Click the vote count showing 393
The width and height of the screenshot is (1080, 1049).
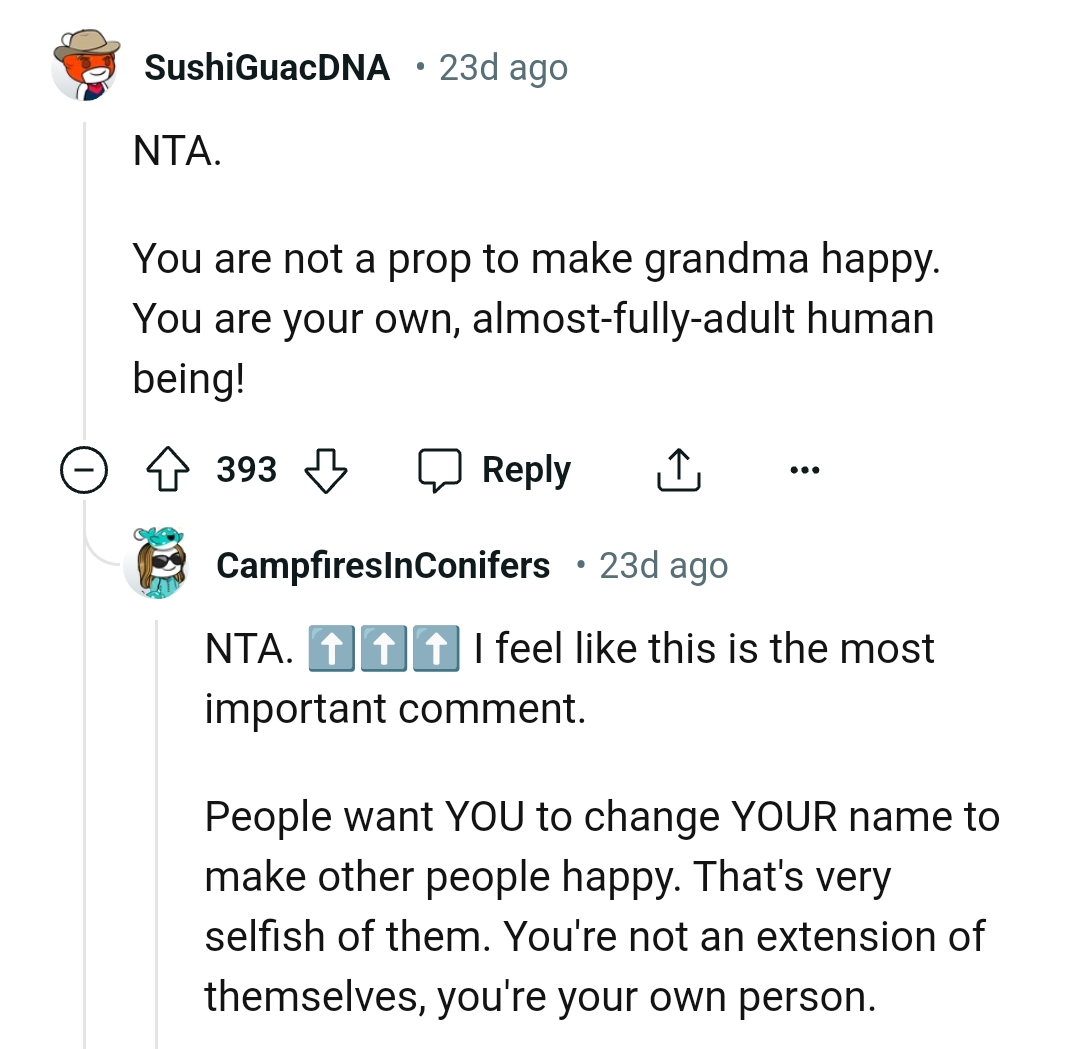point(245,470)
